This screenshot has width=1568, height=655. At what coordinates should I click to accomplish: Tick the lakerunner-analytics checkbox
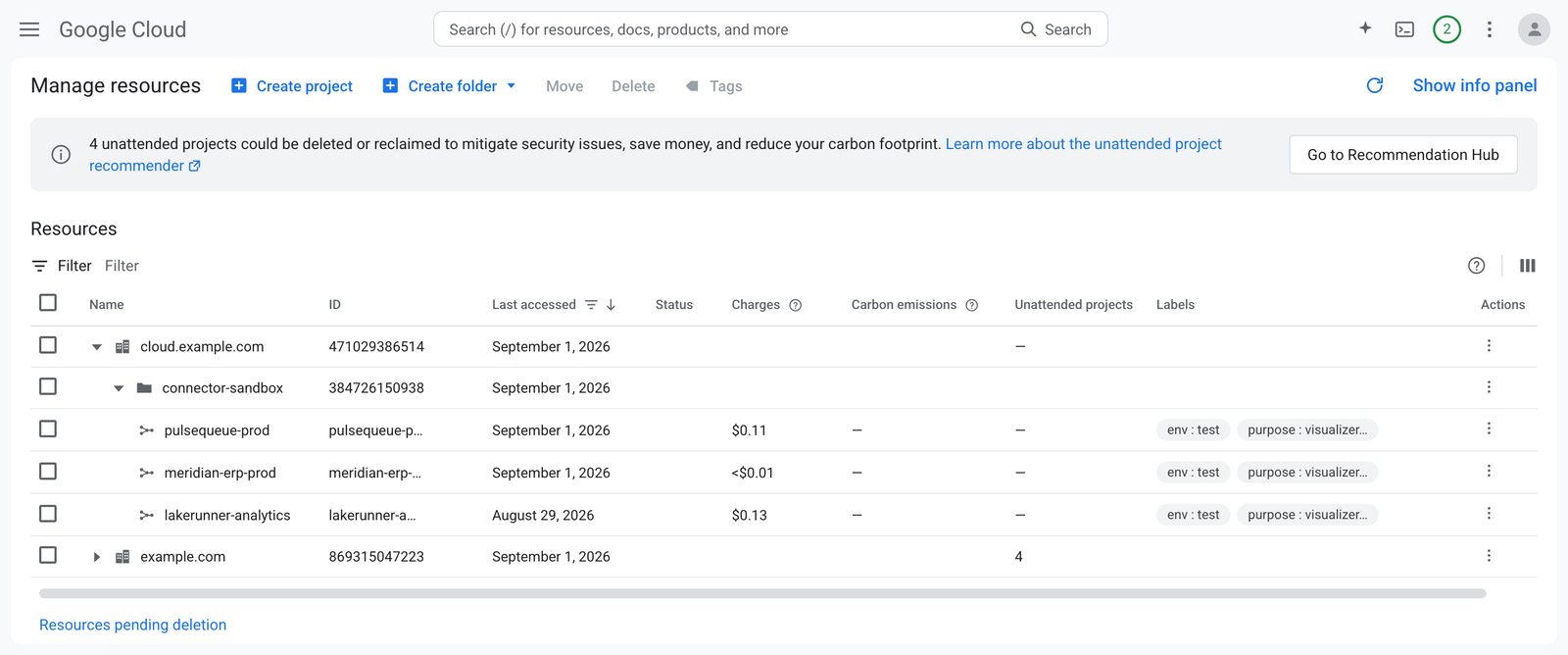tap(48, 514)
